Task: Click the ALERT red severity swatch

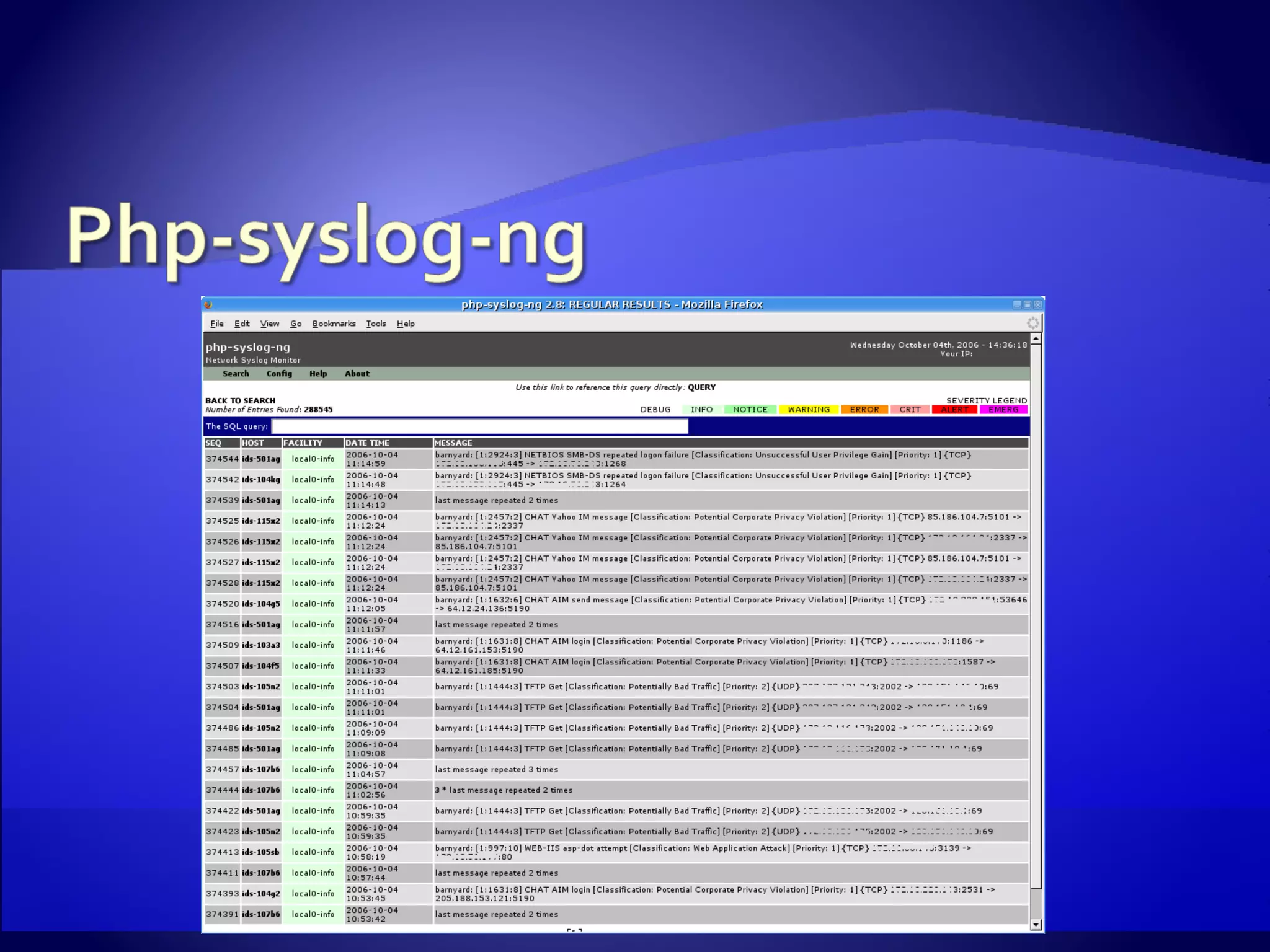Action: pyautogui.click(x=954, y=410)
